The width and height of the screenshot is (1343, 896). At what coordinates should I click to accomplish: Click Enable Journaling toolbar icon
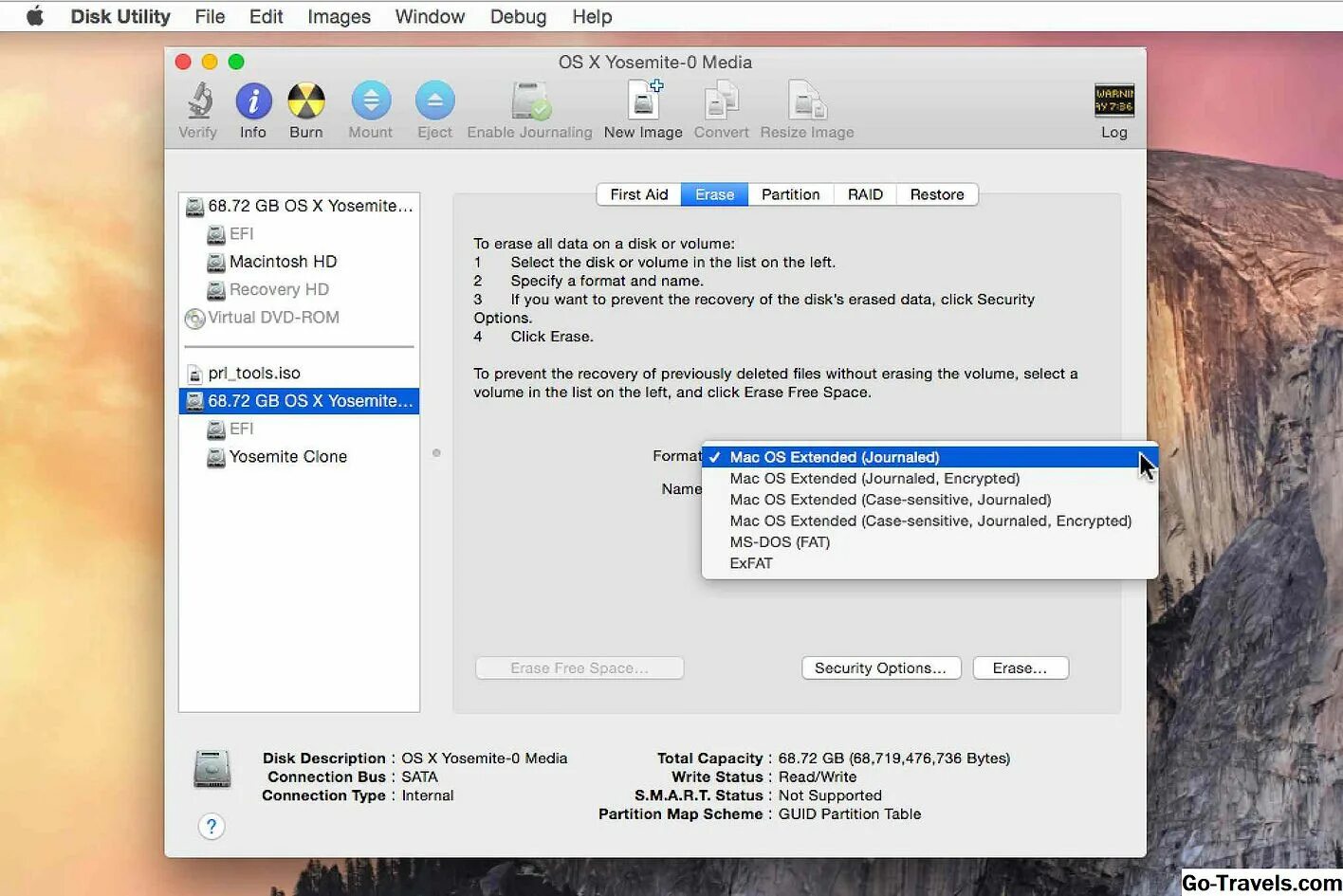(530, 101)
